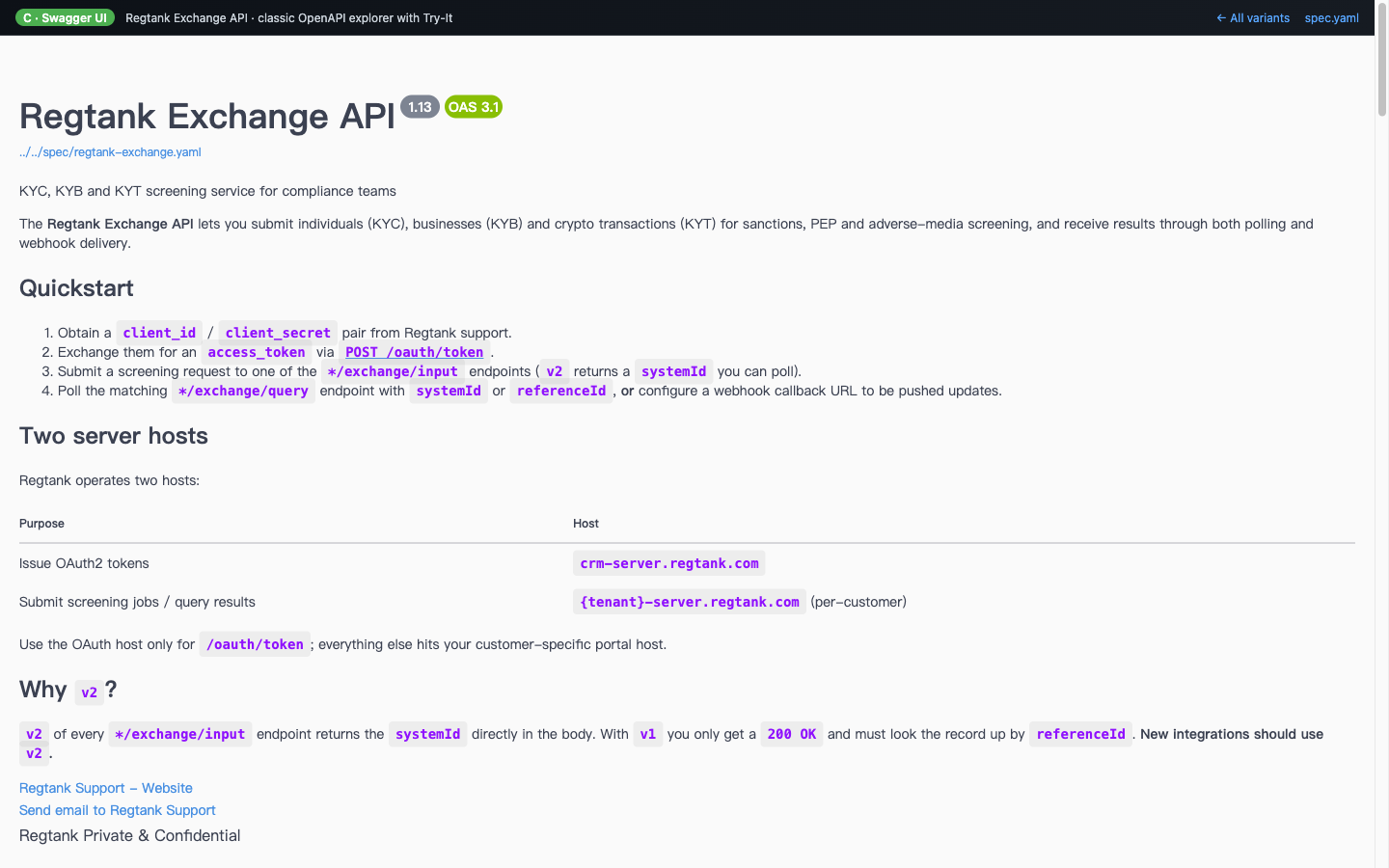
Task: Click the {tenant}-server.regtank.com host value
Action: pyautogui.click(x=690, y=602)
